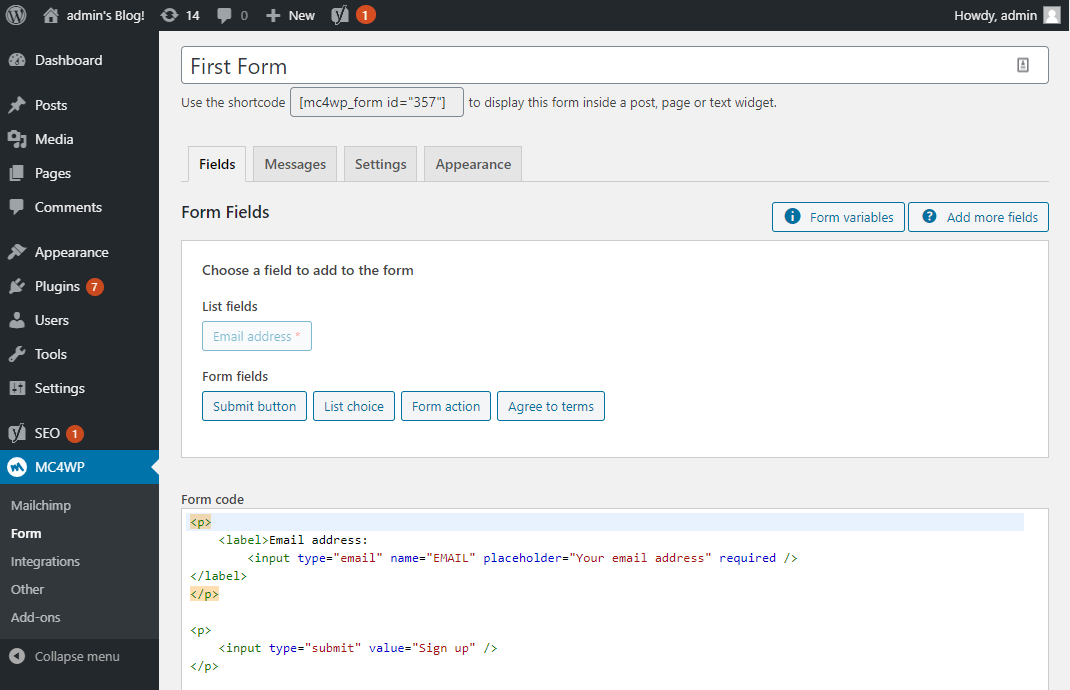Viewport: 1070px width, 690px height.
Task: Click the Plugins plug icon
Action: coord(17,287)
